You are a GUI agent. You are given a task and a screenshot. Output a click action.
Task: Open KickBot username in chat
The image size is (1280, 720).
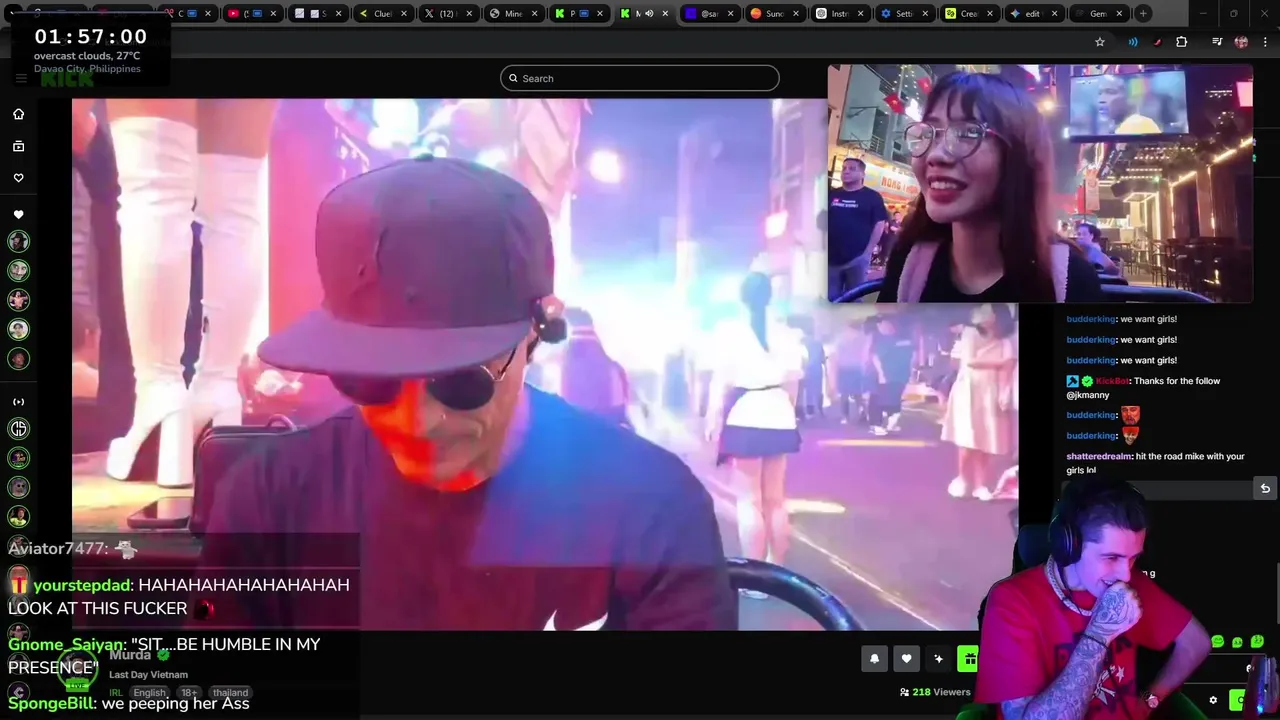(1112, 381)
